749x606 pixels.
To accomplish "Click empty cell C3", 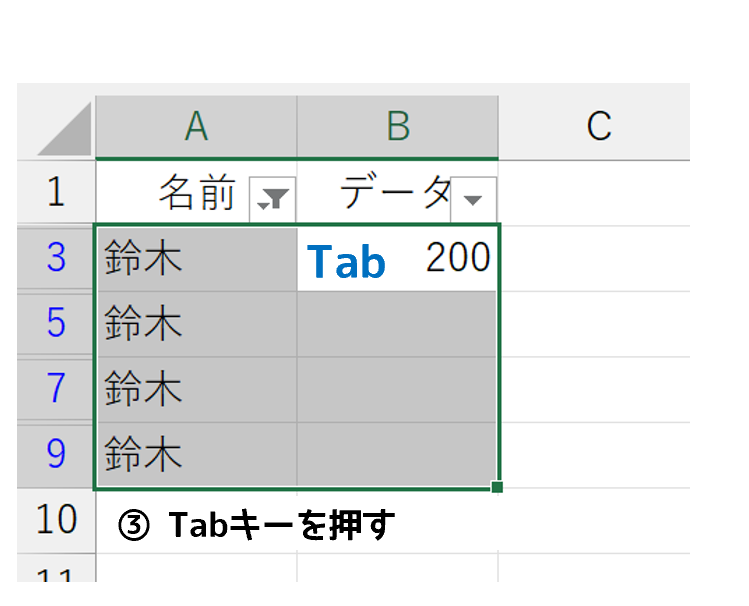I will click(598, 258).
